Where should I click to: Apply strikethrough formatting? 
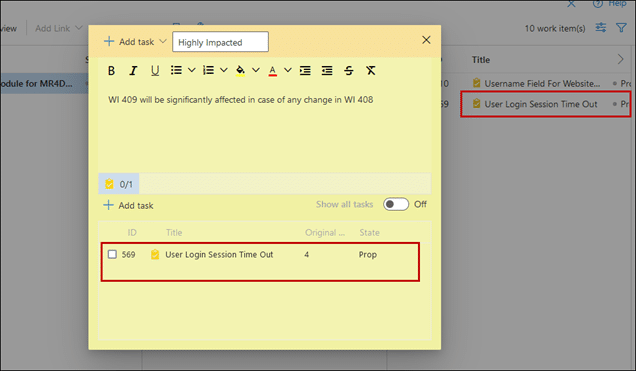pos(349,71)
